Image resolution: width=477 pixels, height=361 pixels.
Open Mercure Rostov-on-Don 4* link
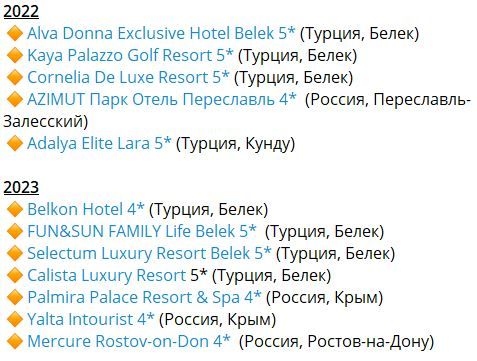[x=129, y=341]
